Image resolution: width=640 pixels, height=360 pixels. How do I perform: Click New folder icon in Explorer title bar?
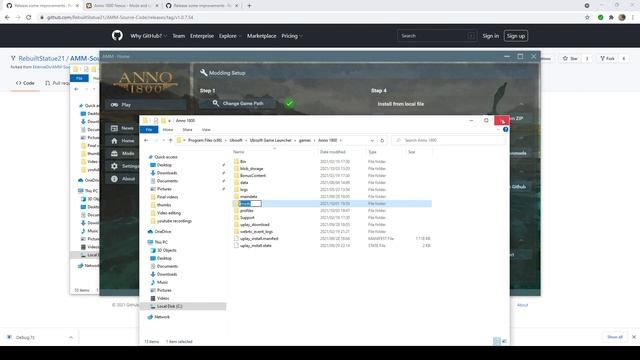[x=163, y=121]
